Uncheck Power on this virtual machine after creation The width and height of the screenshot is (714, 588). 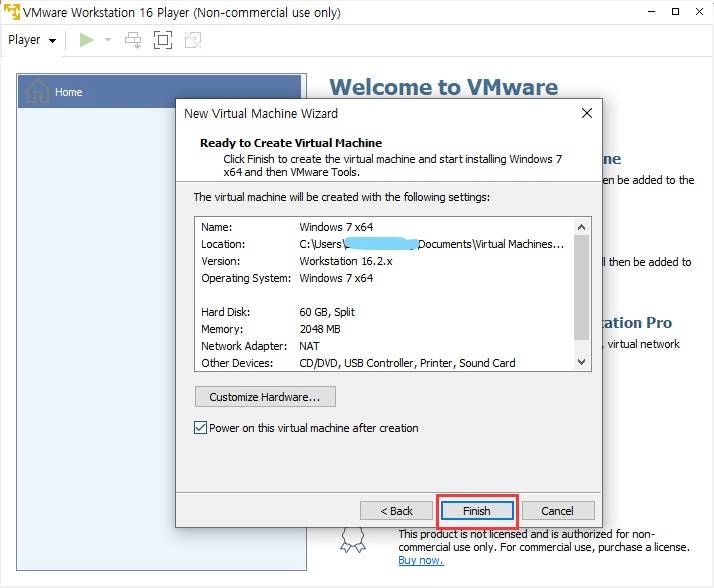(x=200, y=428)
